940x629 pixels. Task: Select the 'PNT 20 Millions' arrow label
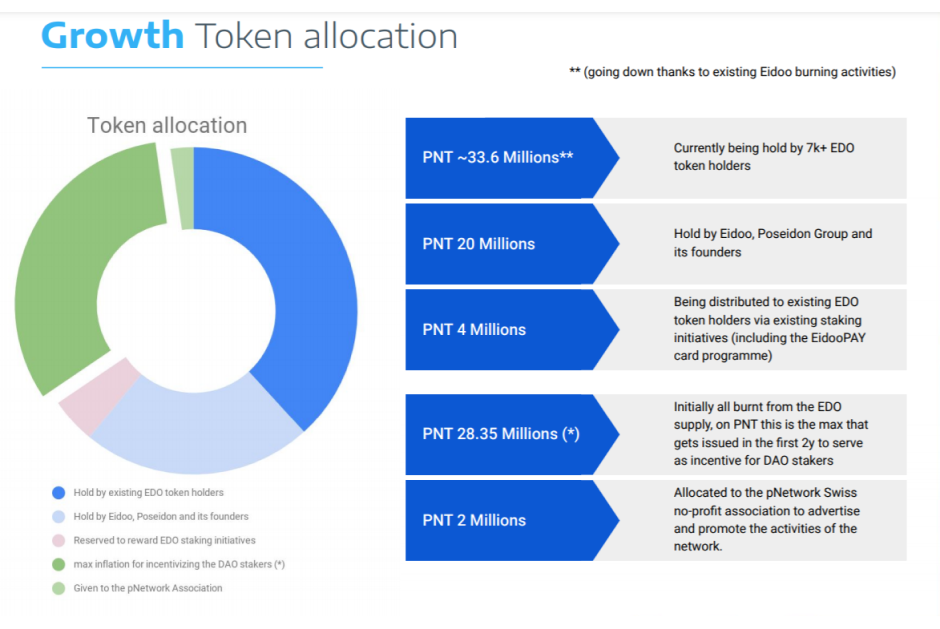(512, 244)
